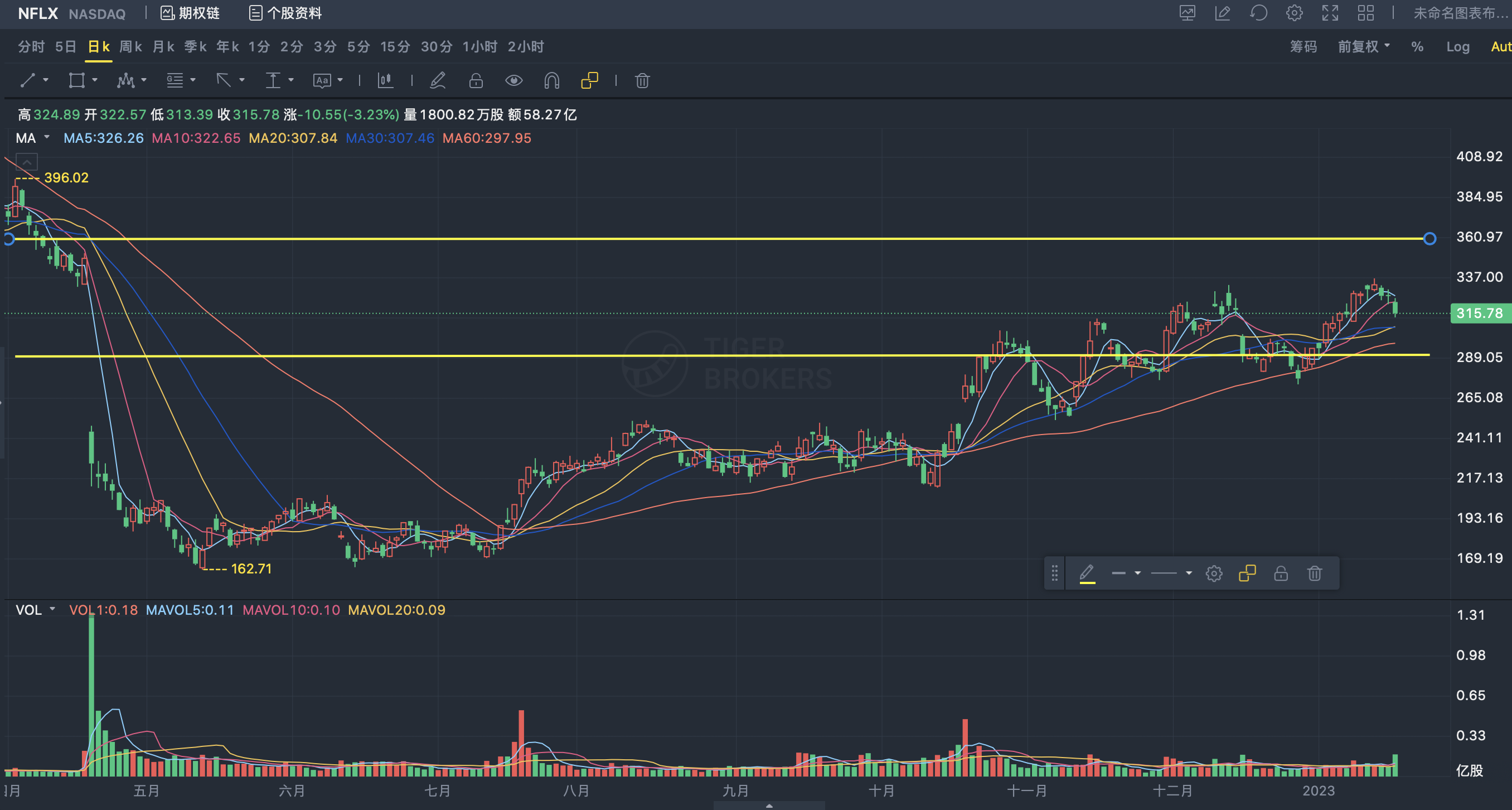Open text annotation variants dropdown arrow

[341, 80]
